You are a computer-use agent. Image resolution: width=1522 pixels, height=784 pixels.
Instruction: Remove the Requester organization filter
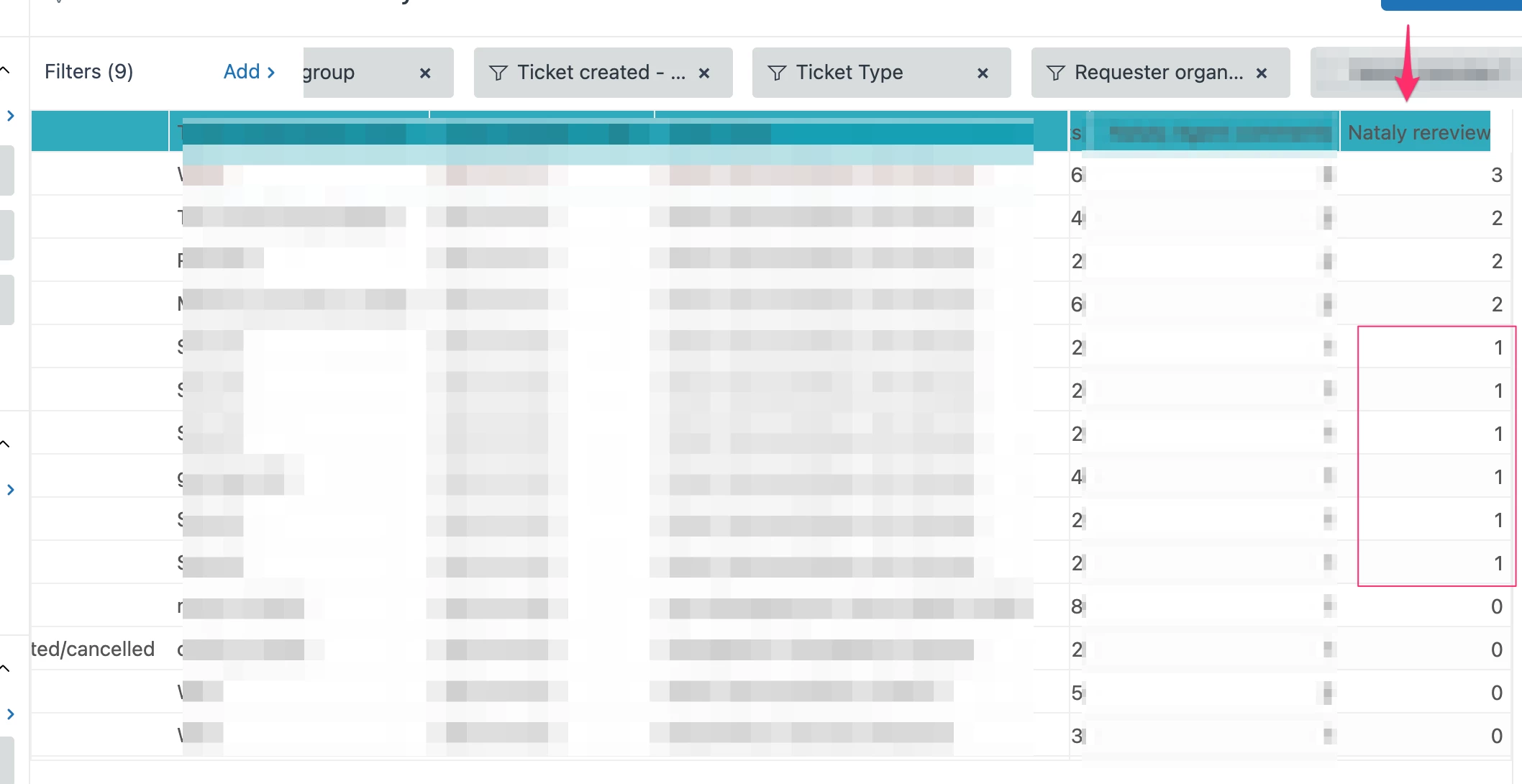1261,73
